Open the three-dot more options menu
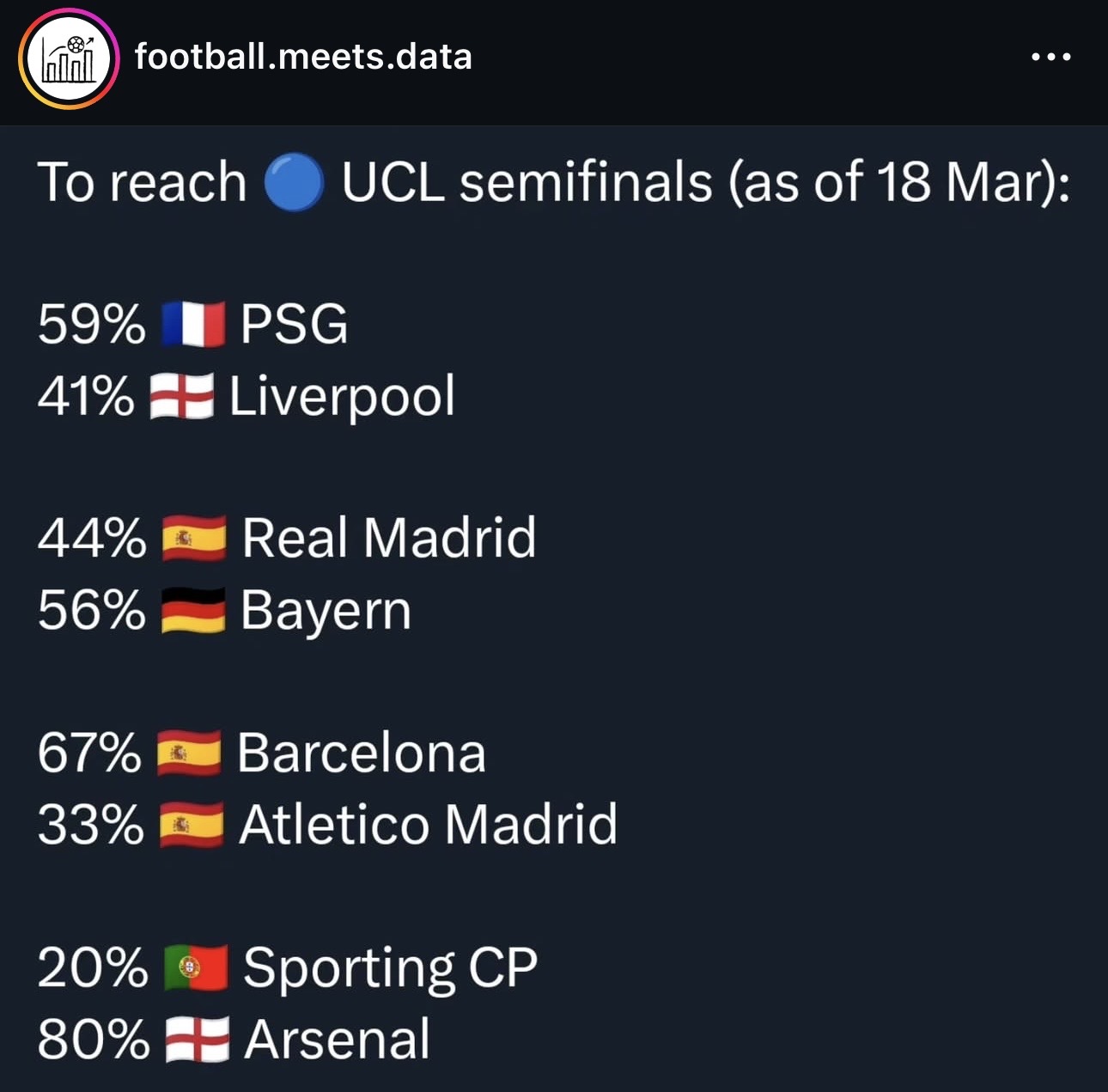Image resolution: width=1108 pixels, height=1092 pixels. point(1050,58)
